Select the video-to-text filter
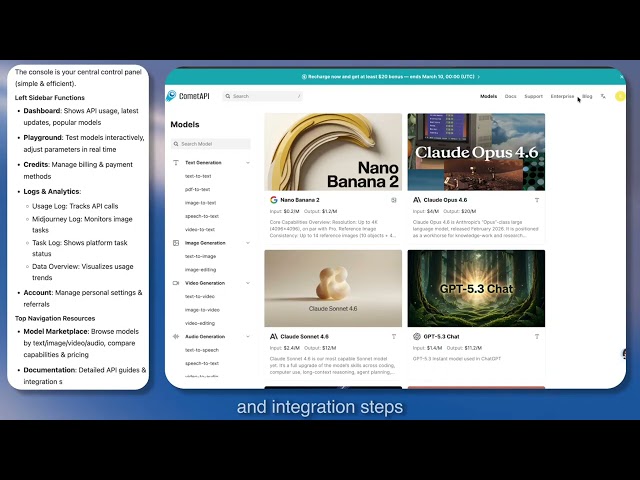Screen dimensions: 640x480 click(x=200, y=229)
